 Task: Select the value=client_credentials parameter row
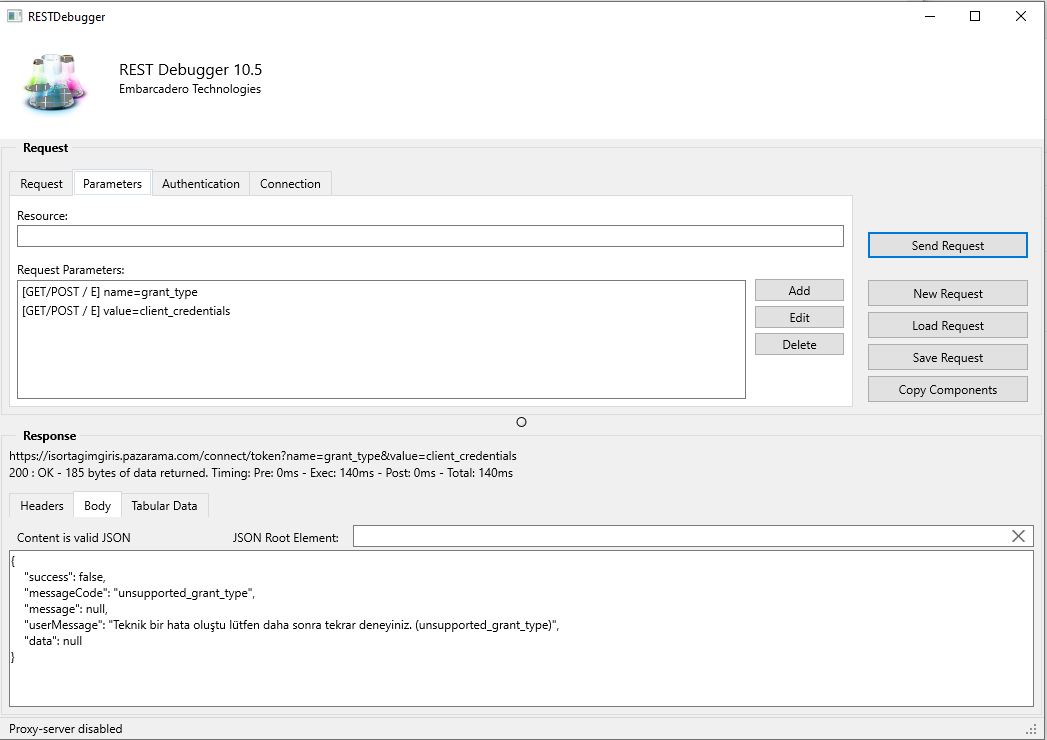(381, 311)
